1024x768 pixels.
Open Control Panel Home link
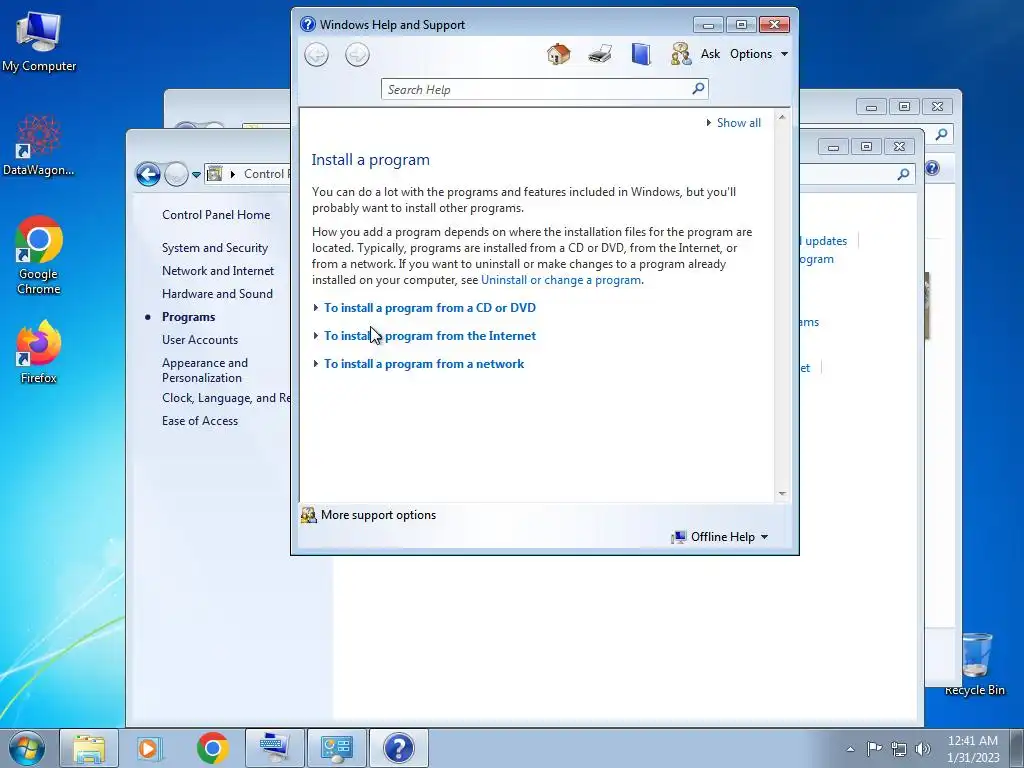tap(216, 215)
